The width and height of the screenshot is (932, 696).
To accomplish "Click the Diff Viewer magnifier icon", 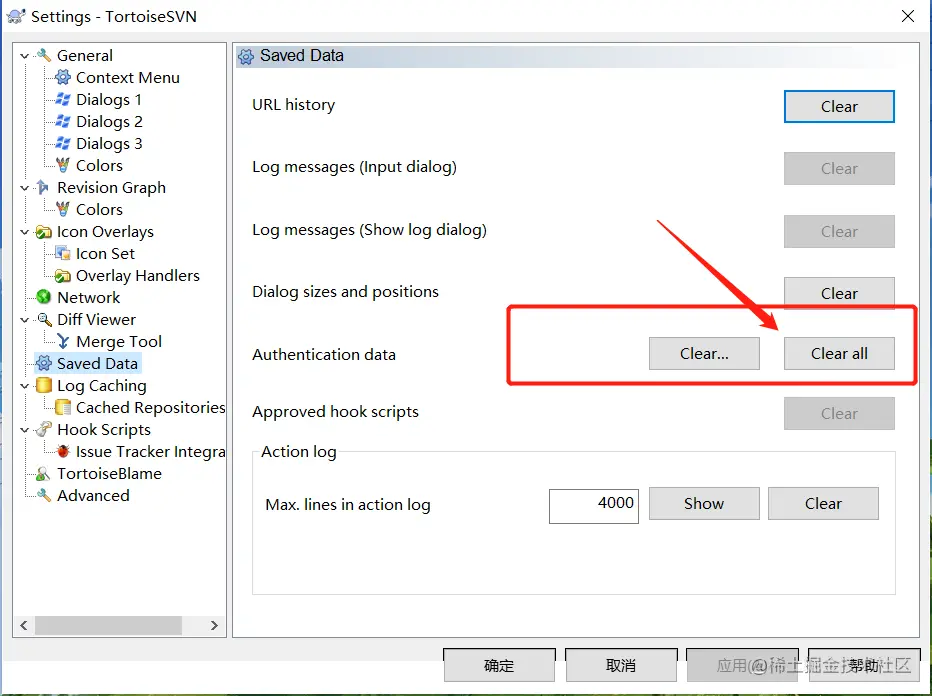I will click(44, 319).
